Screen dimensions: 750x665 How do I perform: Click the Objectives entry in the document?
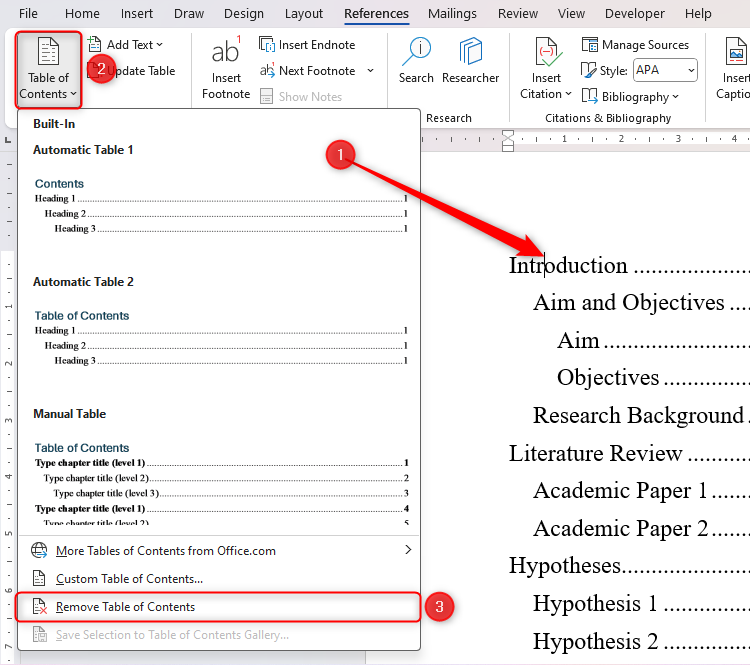608,378
